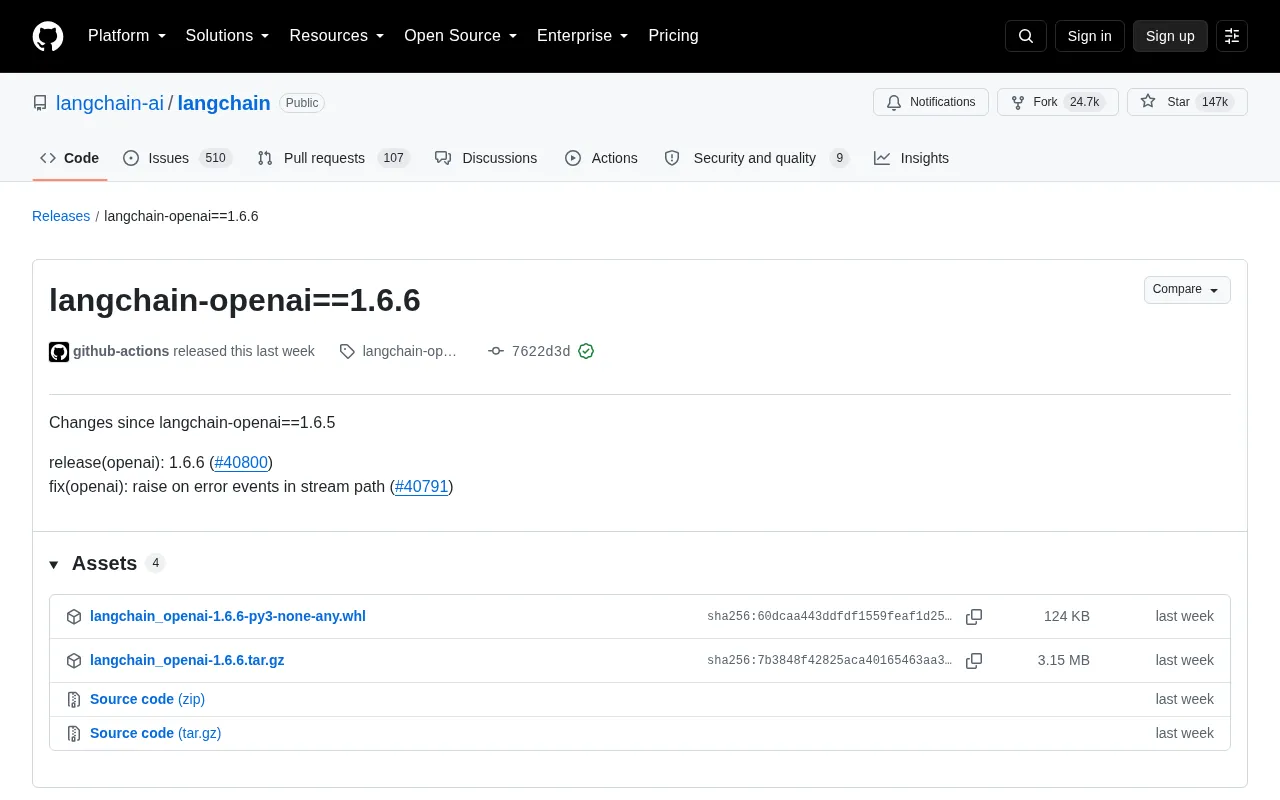Click the tag icon next to langchain-op…

tap(347, 351)
